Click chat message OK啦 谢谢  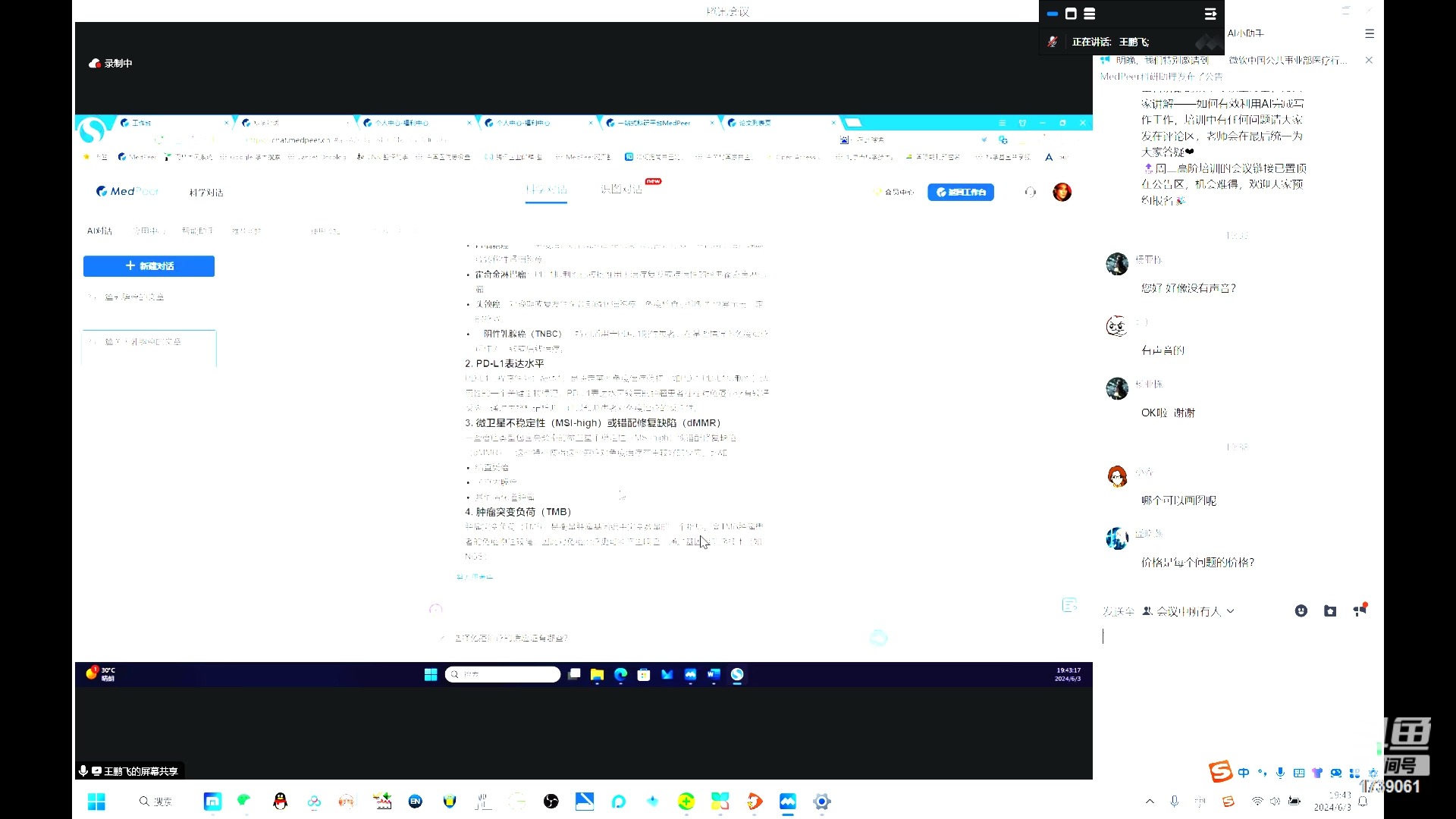pos(1168,413)
